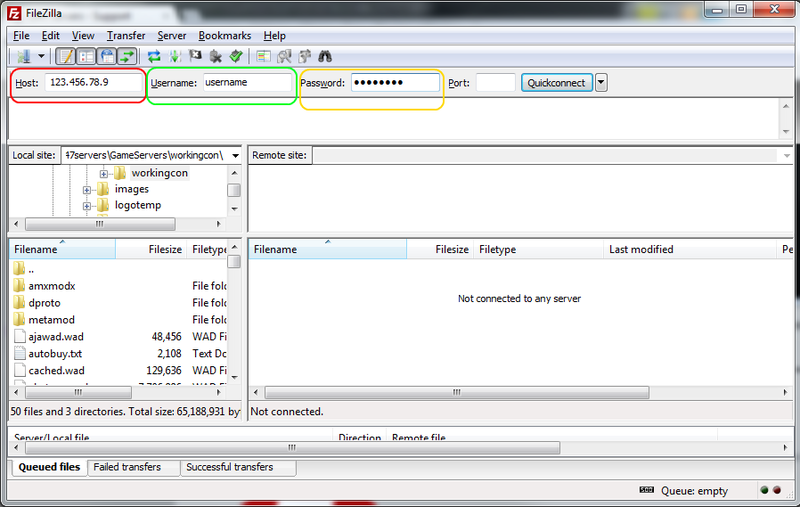The width and height of the screenshot is (800, 507).
Task: Click the remote file list horizontal scrollbar
Action: tap(457, 392)
